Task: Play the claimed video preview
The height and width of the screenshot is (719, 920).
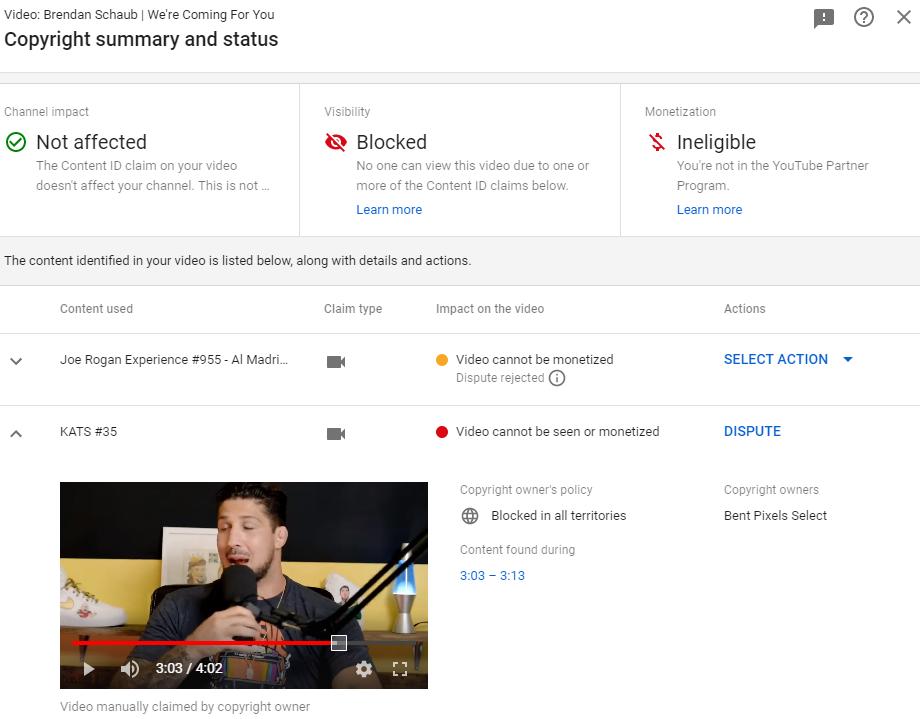Action: (x=89, y=669)
